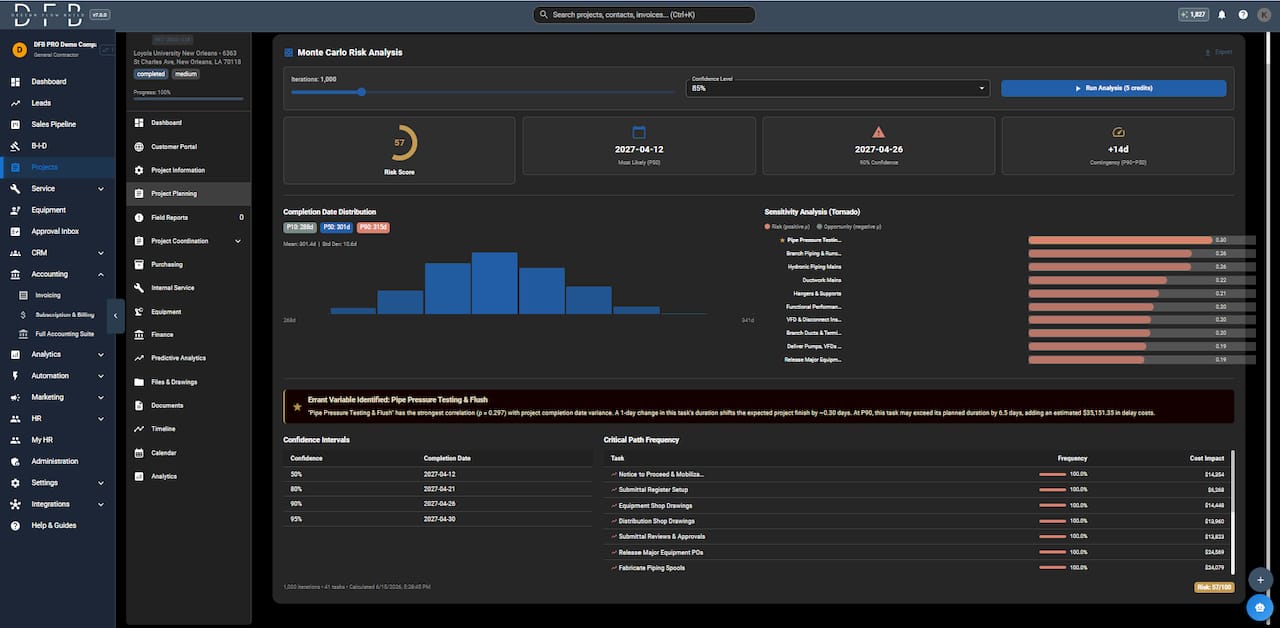Open the notifications bell icon

coord(1222,15)
